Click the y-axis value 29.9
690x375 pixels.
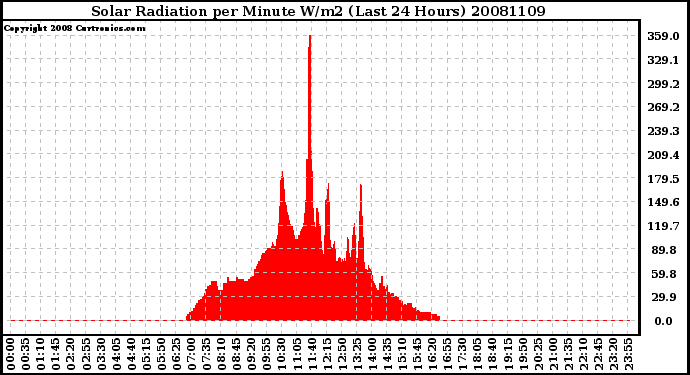click(x=664, y=298)
